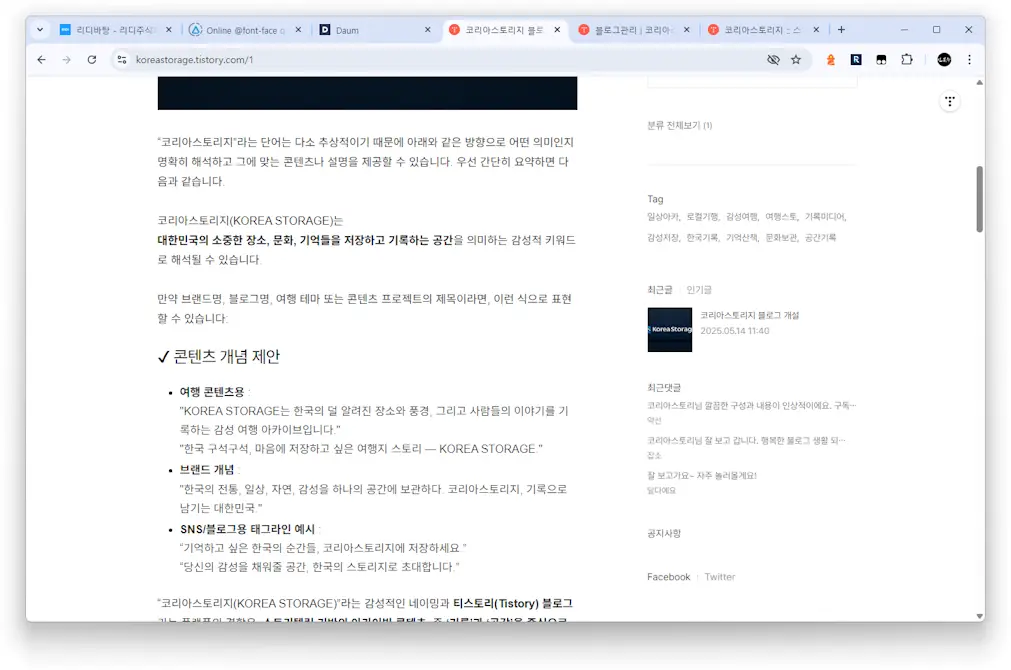Bookmark the page with the star icon
Viewport: 1011px width, 670px height.
click(x=796, y=60)
